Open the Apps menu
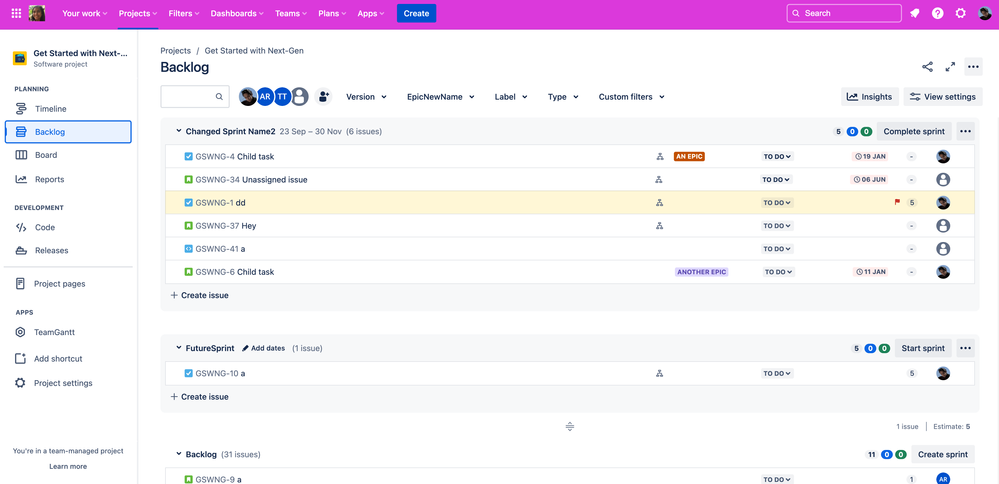Viewport: 999px width, 484px height. pyautogui.click(x=371, y=13)
